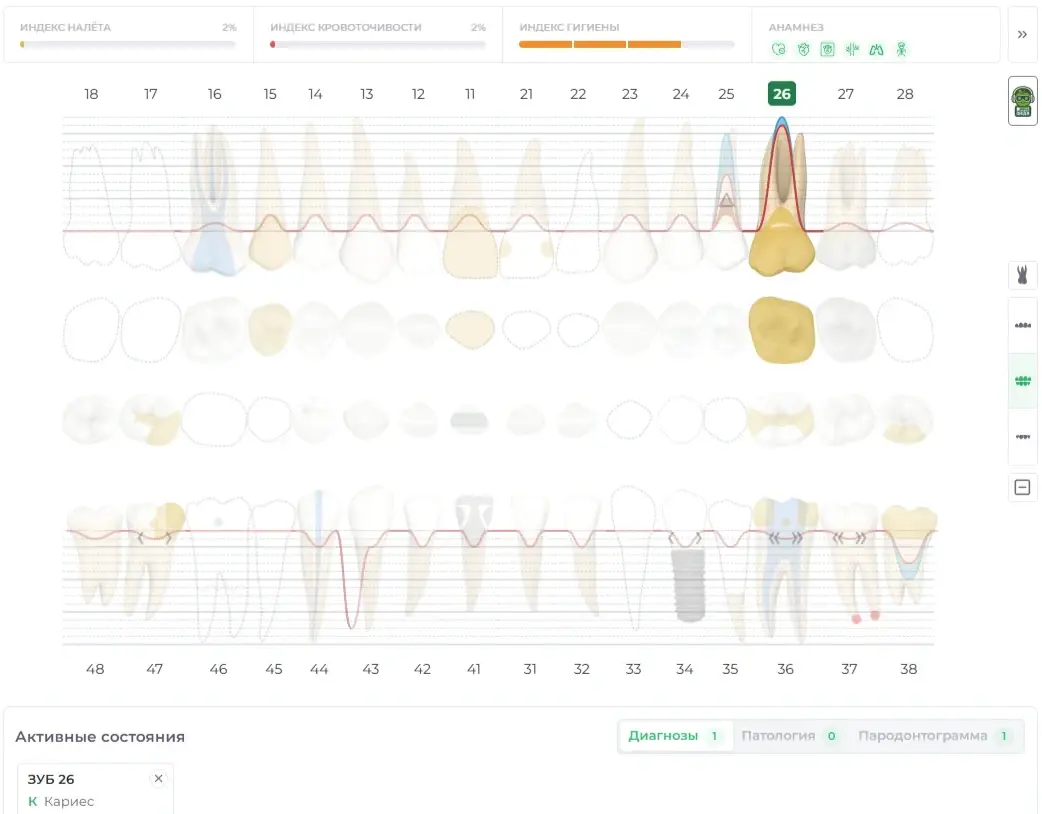Select the square-framed anamnesis icon

click(x=827, y=49)
